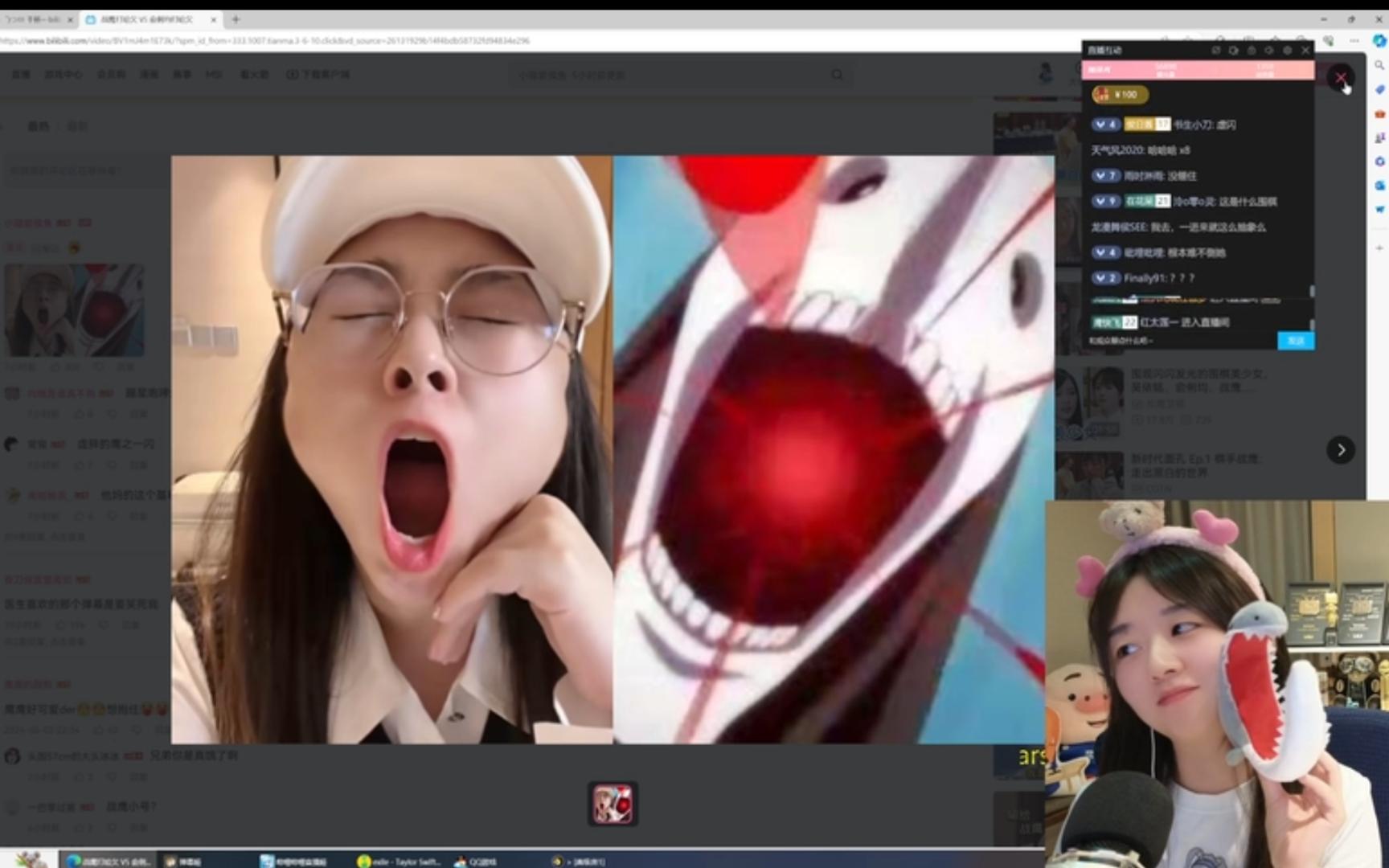Select chat message from Finally91
Image resolution: width=1389 pixels, height=868 pixels.
pos(1158,278)
